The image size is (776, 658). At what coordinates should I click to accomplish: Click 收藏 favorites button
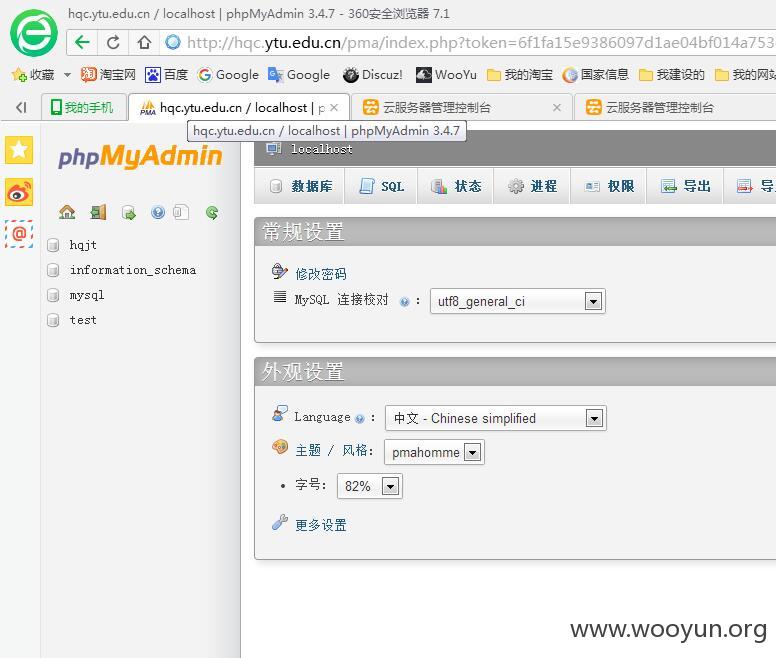click(x=34, y=75)
